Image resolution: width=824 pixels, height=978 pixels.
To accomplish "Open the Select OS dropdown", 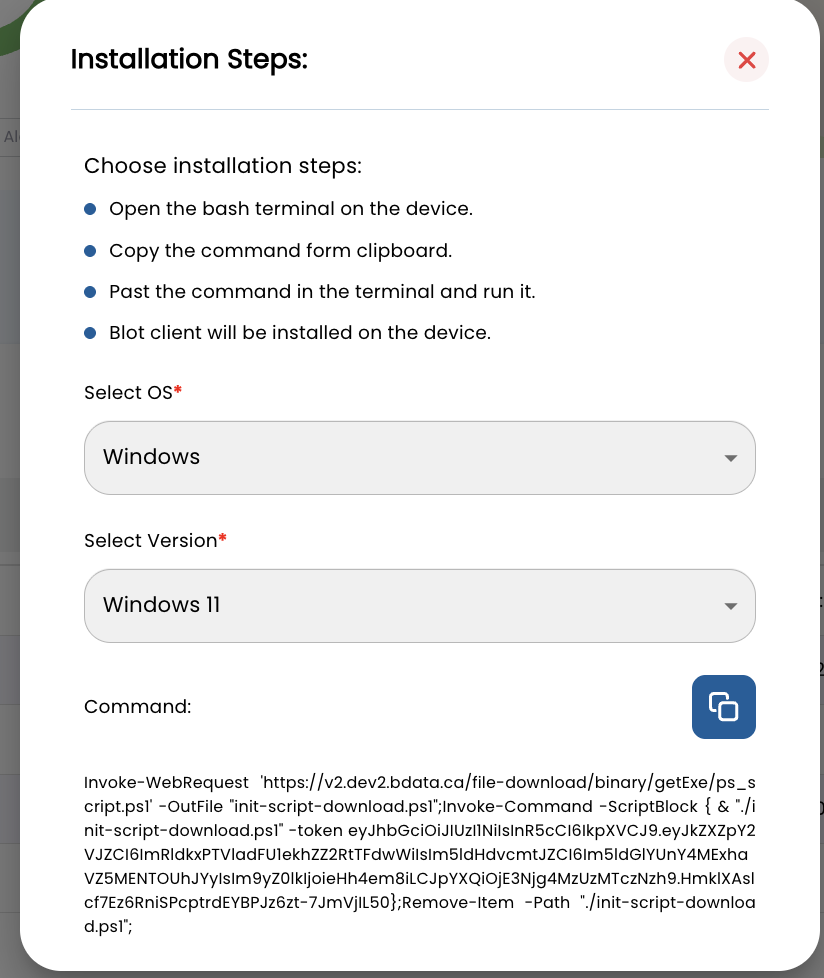I will [x=420, y=457].
